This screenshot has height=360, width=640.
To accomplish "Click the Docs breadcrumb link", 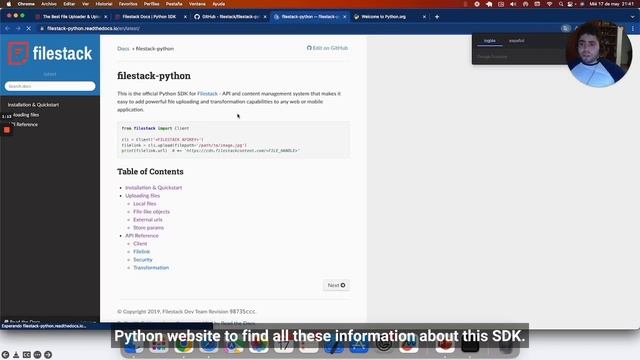I will (123, 49).
